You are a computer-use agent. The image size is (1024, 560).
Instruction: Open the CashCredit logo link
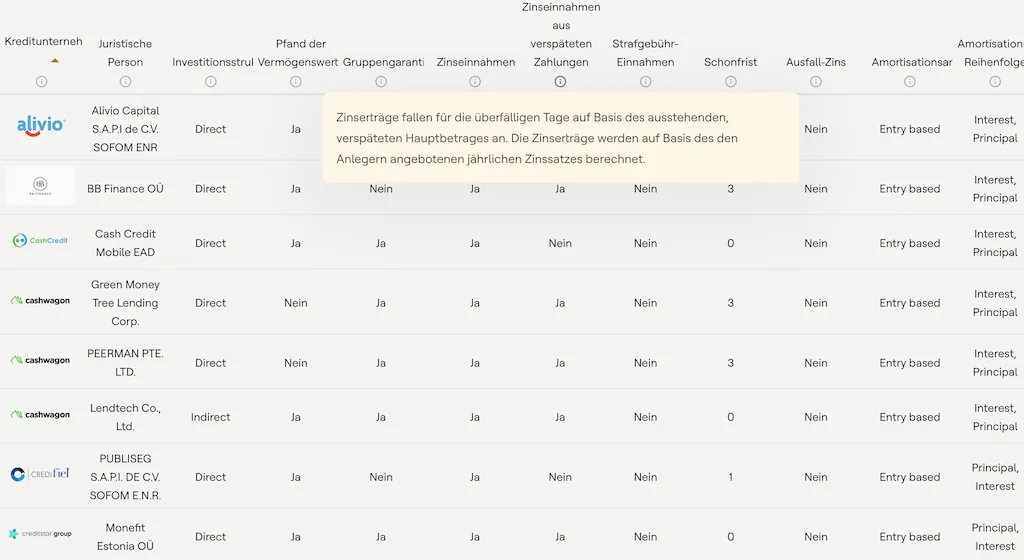40,241
